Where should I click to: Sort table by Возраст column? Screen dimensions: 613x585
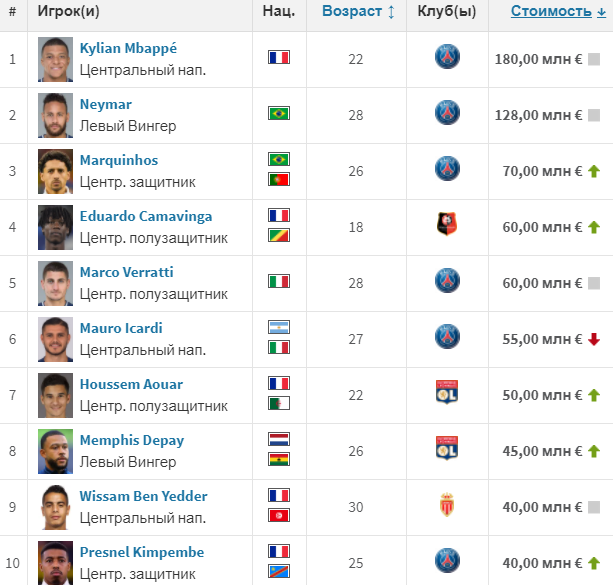click(x=352, y=11)
